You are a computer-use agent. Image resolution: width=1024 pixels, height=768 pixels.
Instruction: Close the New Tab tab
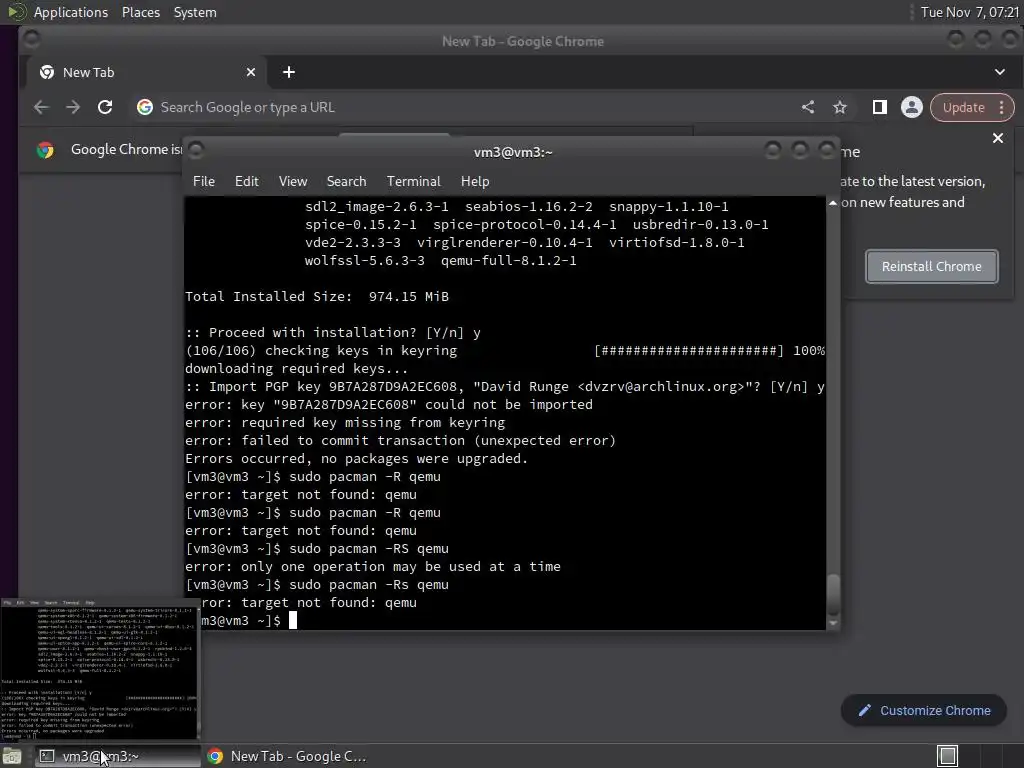(x=251, y=72)
